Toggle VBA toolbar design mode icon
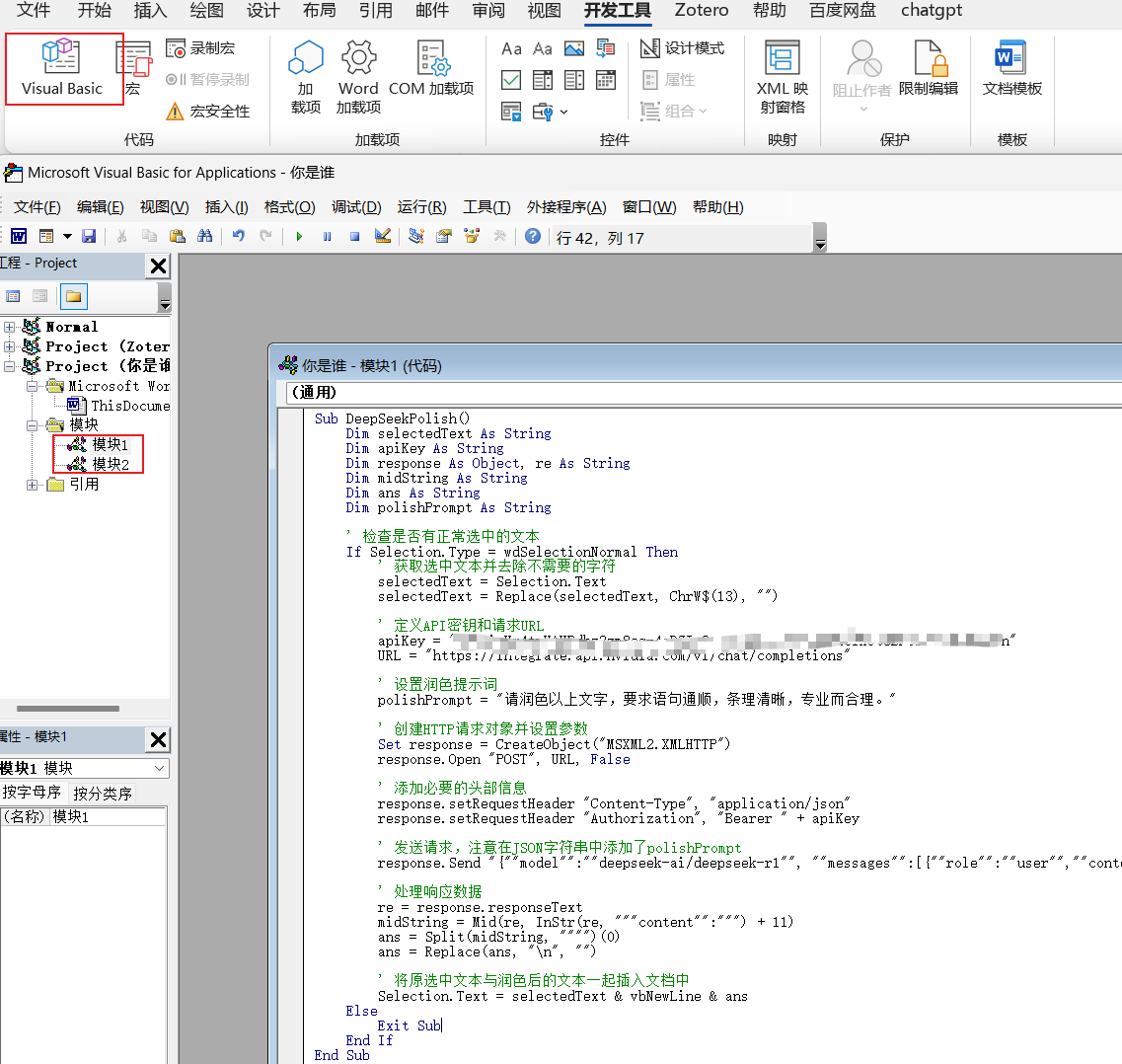The width and height of the screenshot is (1122, 1064). [x=383, y=236]
